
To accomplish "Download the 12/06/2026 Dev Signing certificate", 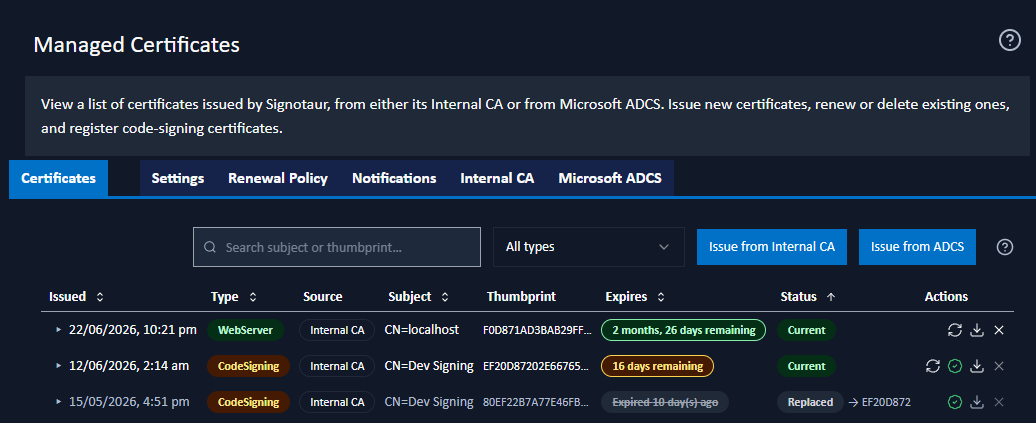I will coord(977,365).
